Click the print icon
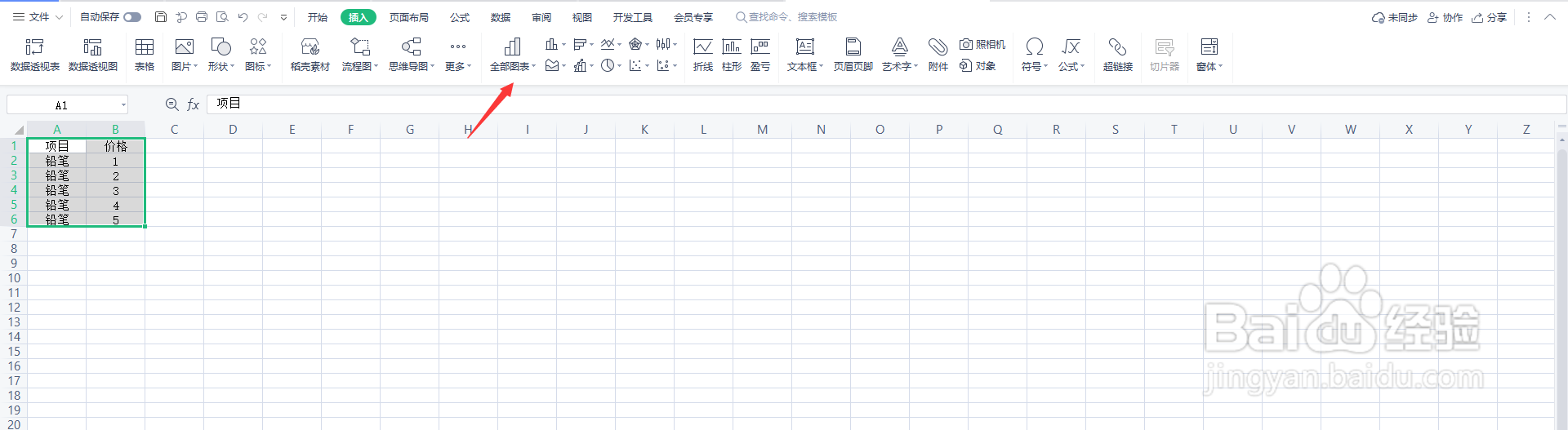This screenshot has width=1568, height=430. pyautogui.click(x=202, y=17)
